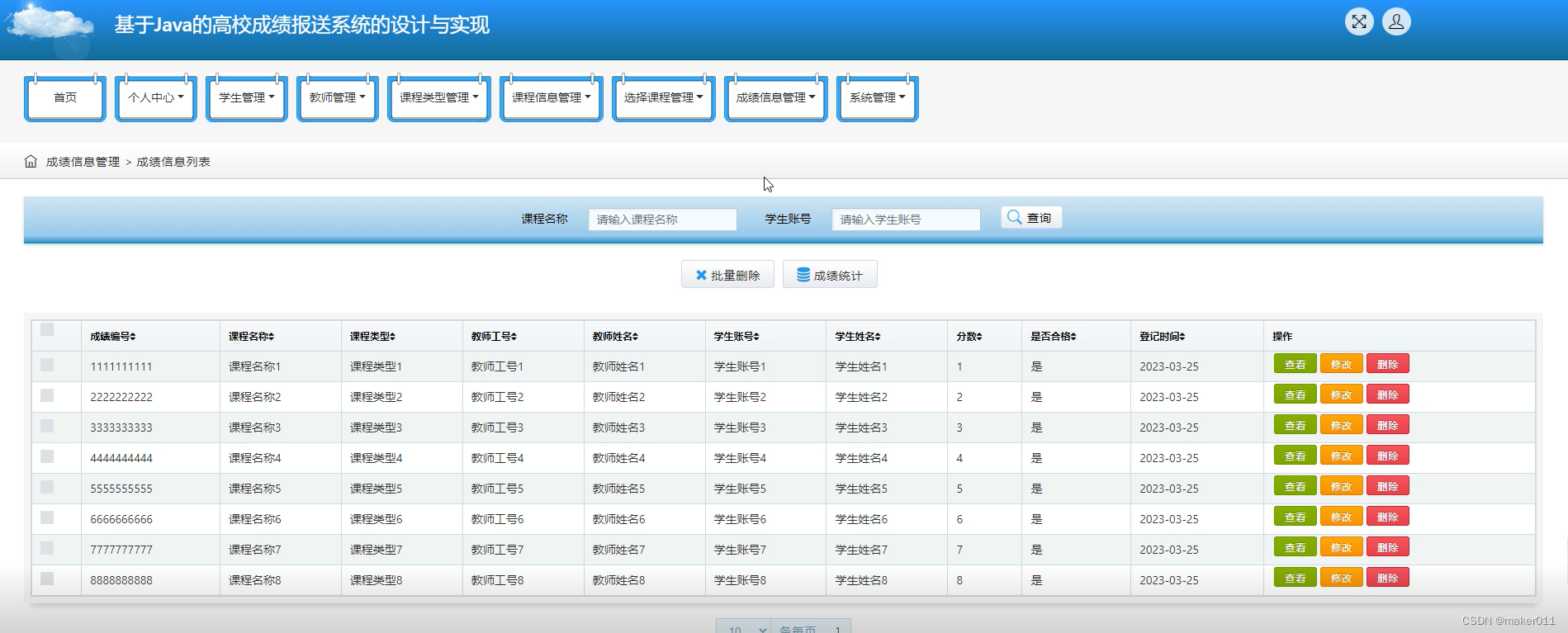Sort by 学生账号 column header
The image size is (1568, 633).
(x=737, y=337)
